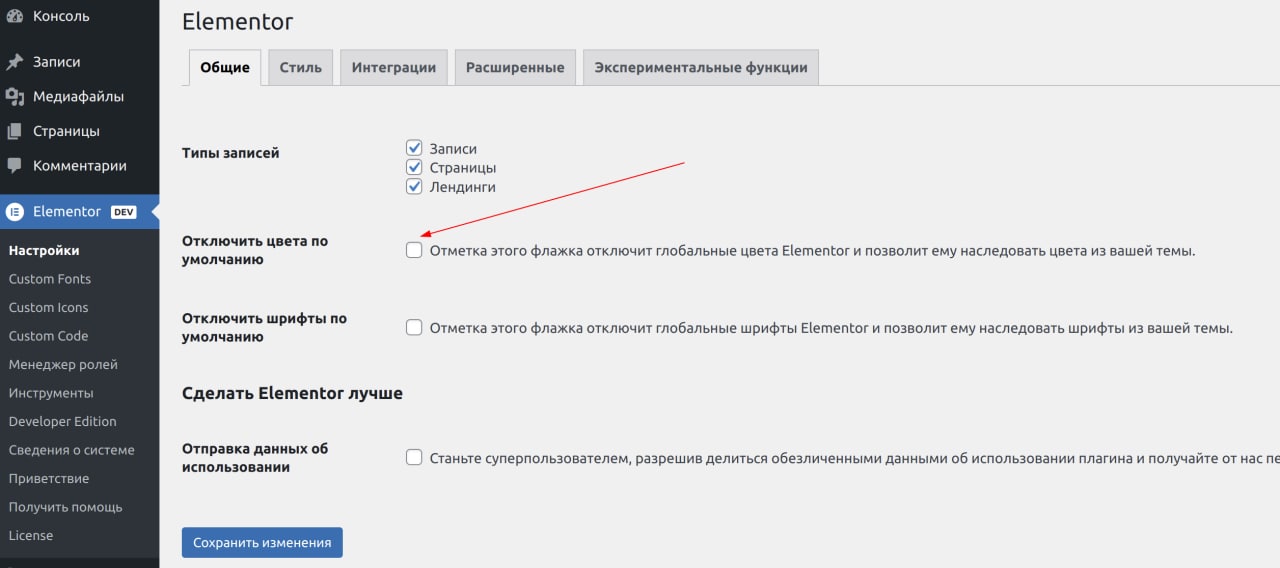Click the Записи pushpin icon

(14, 62)
